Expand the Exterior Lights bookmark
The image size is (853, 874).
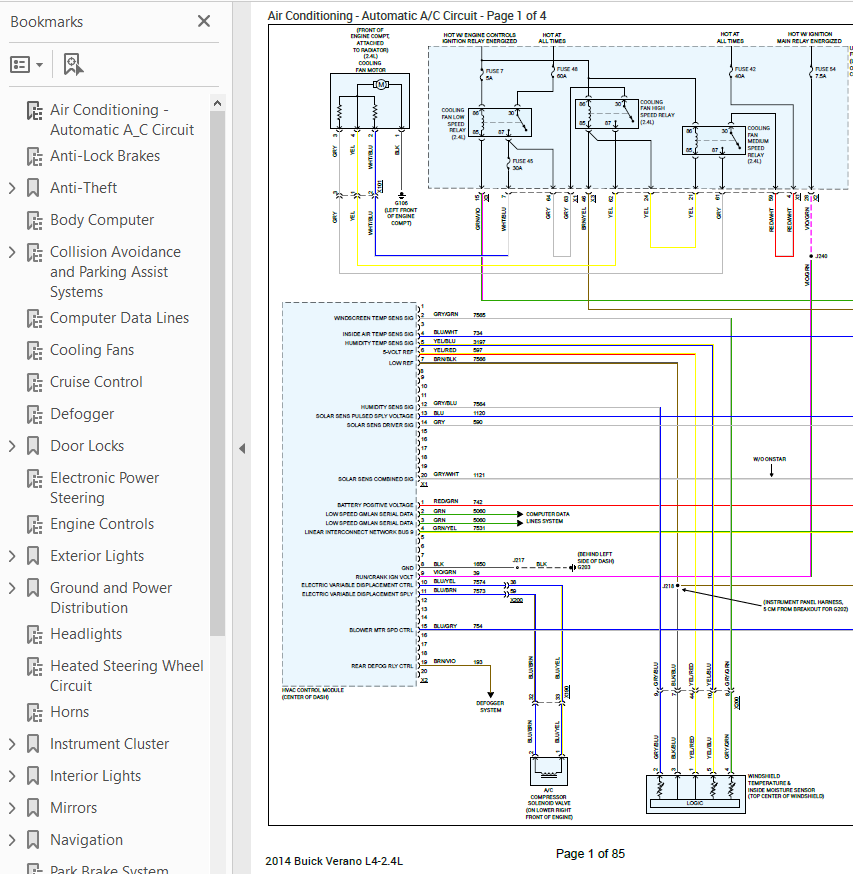tap(12, 556)
